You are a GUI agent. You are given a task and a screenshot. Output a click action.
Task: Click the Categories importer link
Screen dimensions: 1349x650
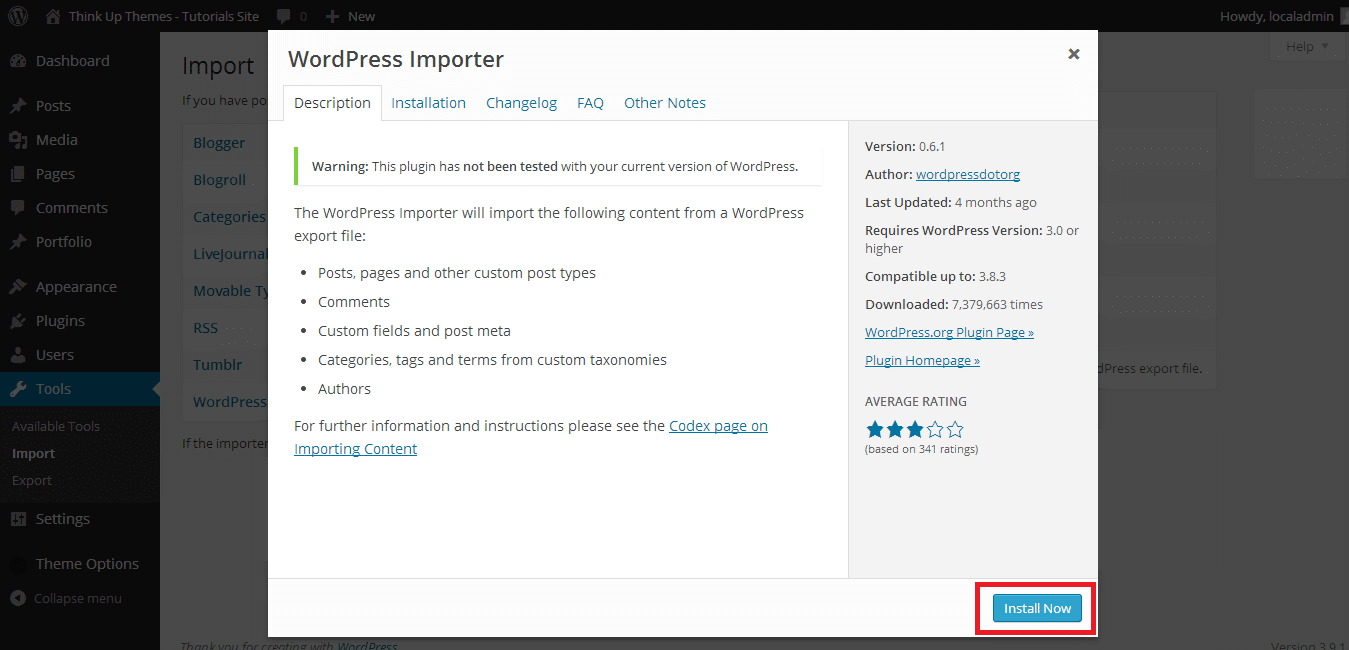coord(230,217)
